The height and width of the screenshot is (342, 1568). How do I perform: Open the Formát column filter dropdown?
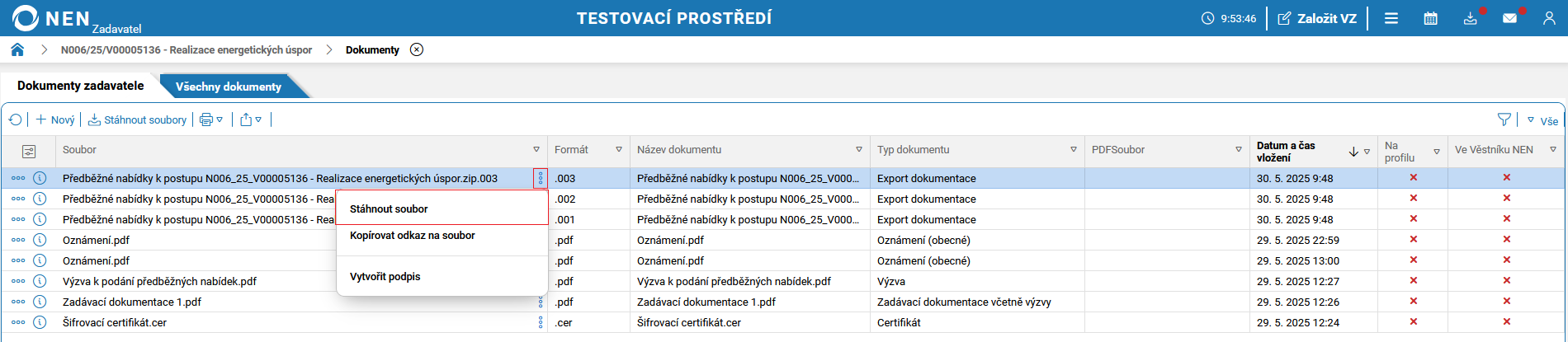click(x=619, y=150)
